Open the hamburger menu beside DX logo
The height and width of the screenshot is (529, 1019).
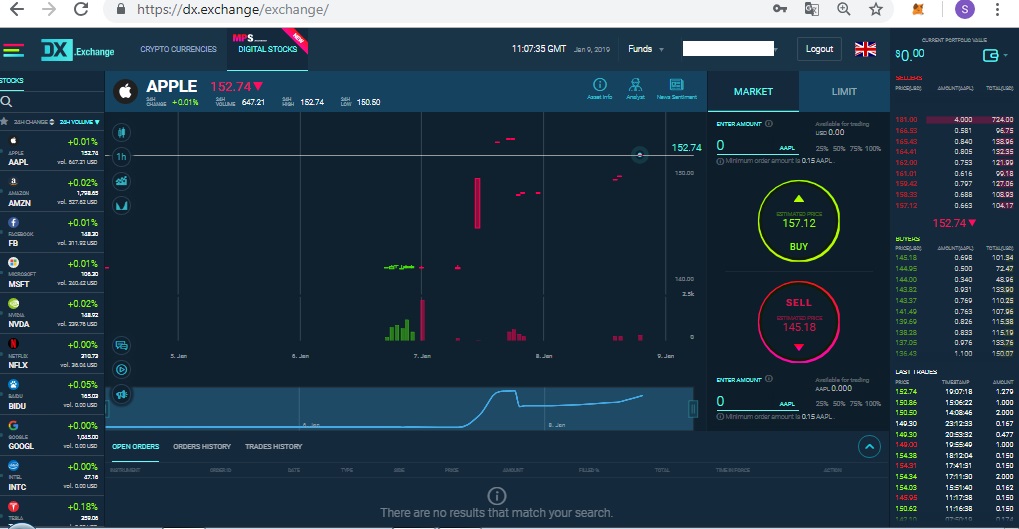(13, 50)
